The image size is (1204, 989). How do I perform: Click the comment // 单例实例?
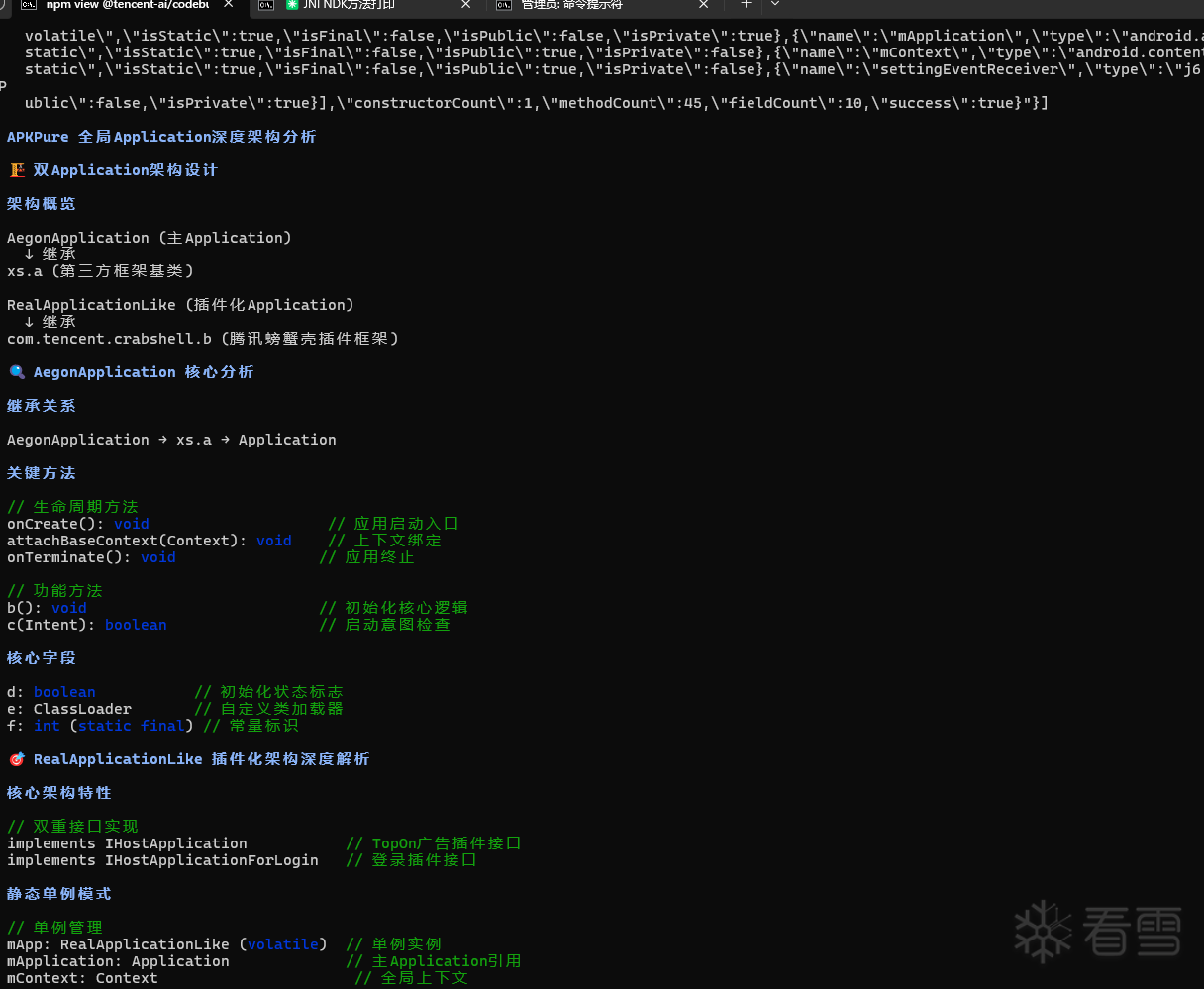click(393, 944)
